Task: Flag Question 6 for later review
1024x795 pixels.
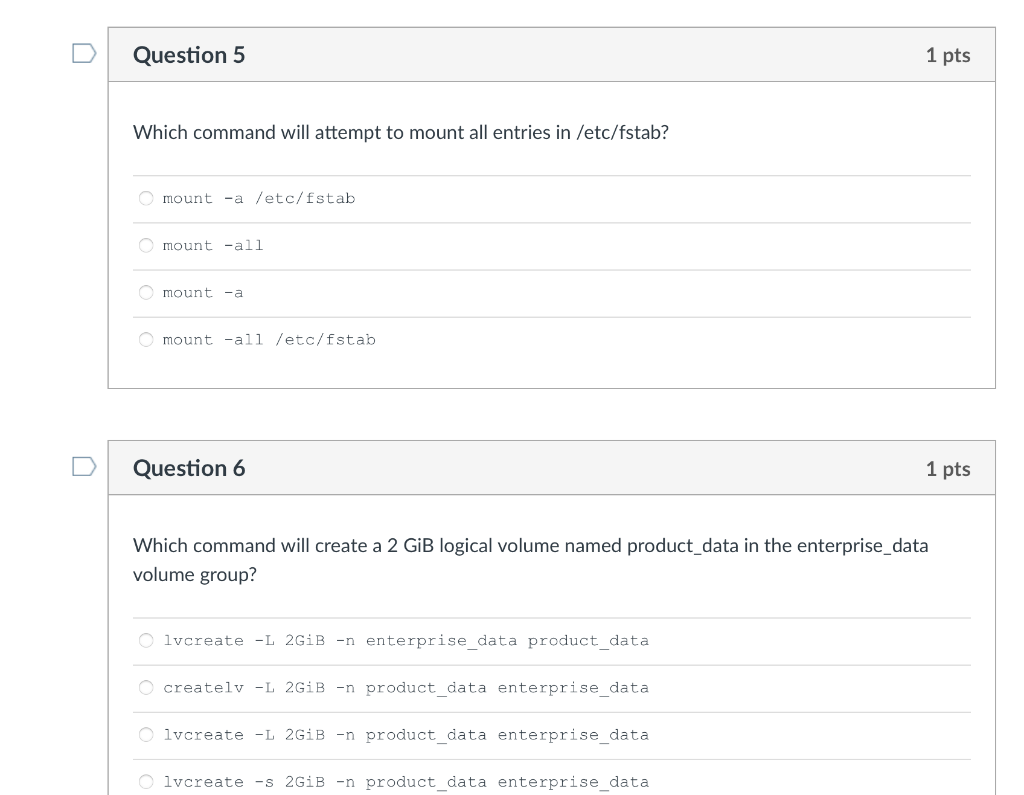Action: 85,464
